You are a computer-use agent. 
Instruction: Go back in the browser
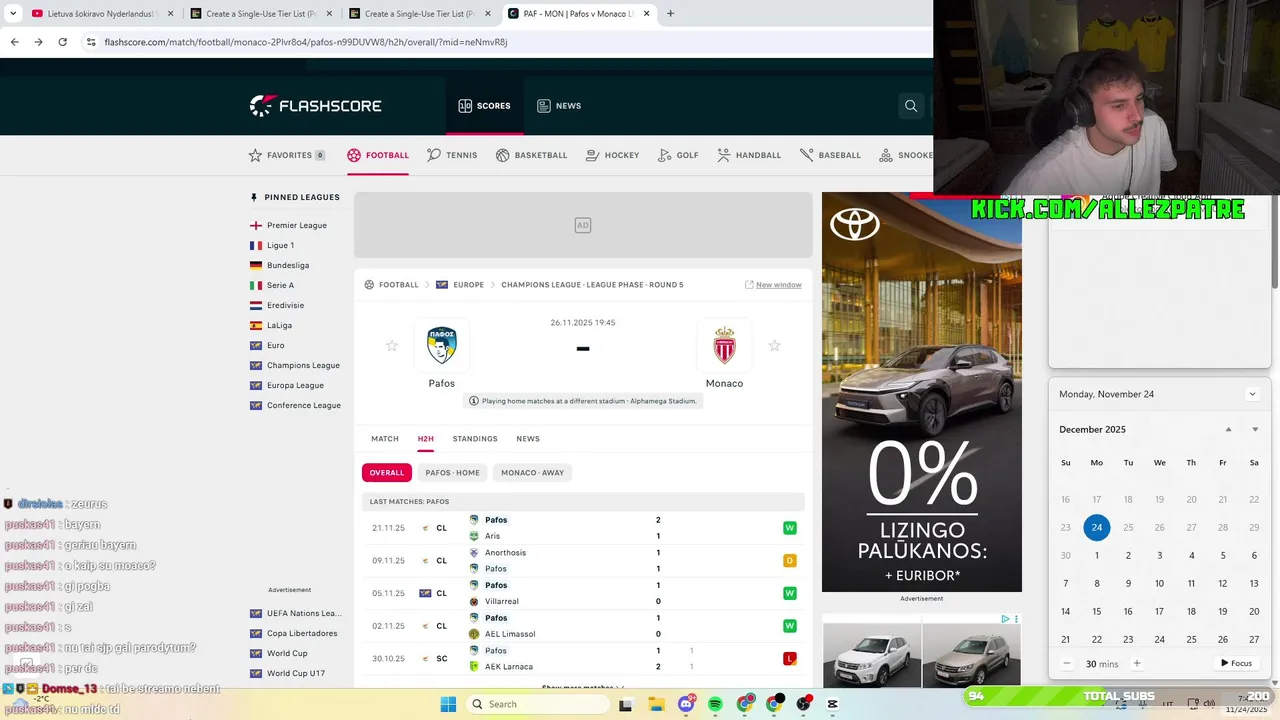click(x=14, y=42)
